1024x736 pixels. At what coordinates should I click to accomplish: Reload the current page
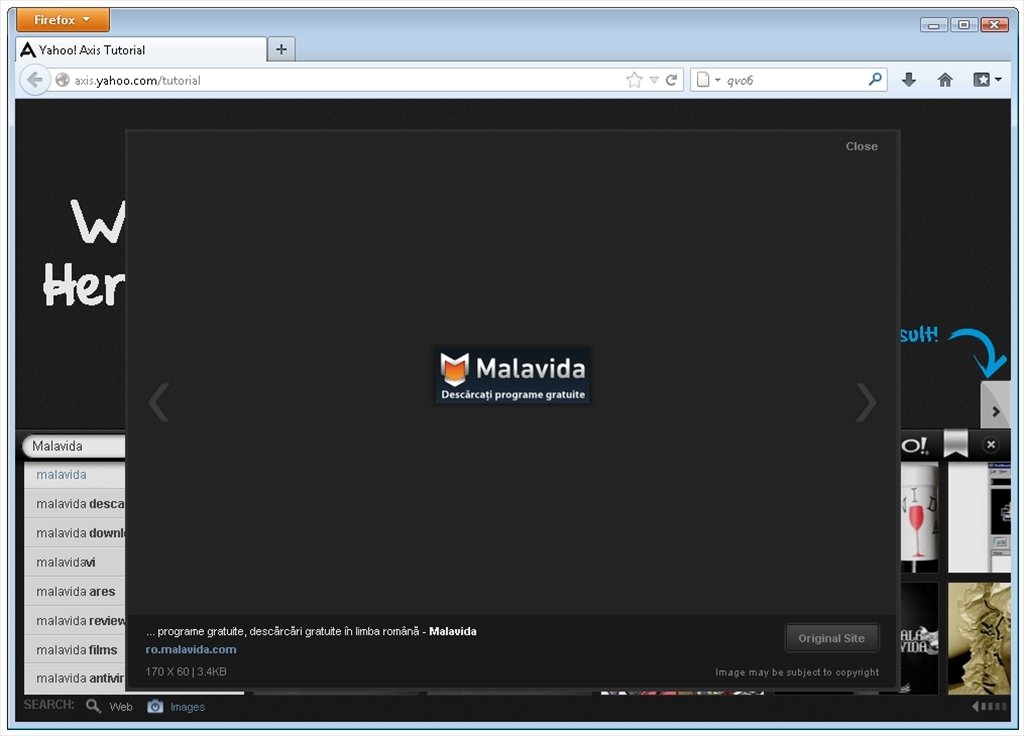tap(671, 80)
